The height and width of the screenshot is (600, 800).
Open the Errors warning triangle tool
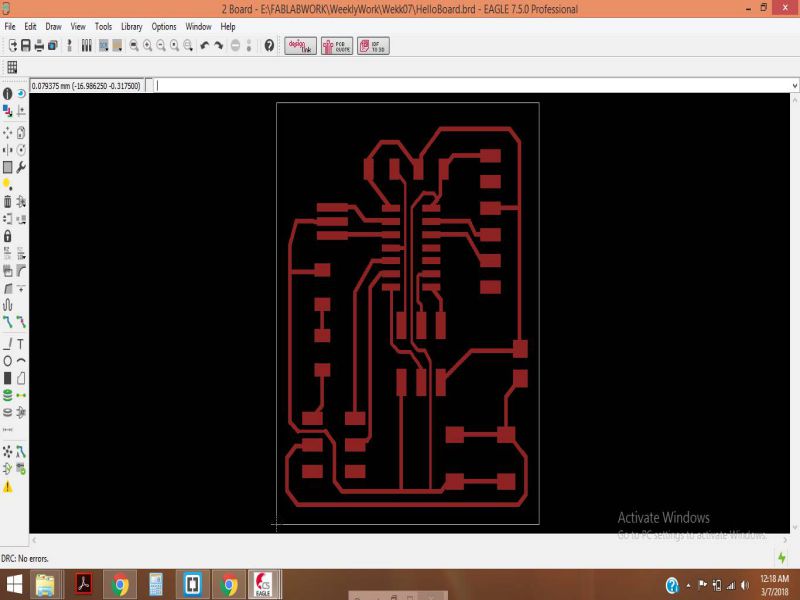[x=7, y=487]
